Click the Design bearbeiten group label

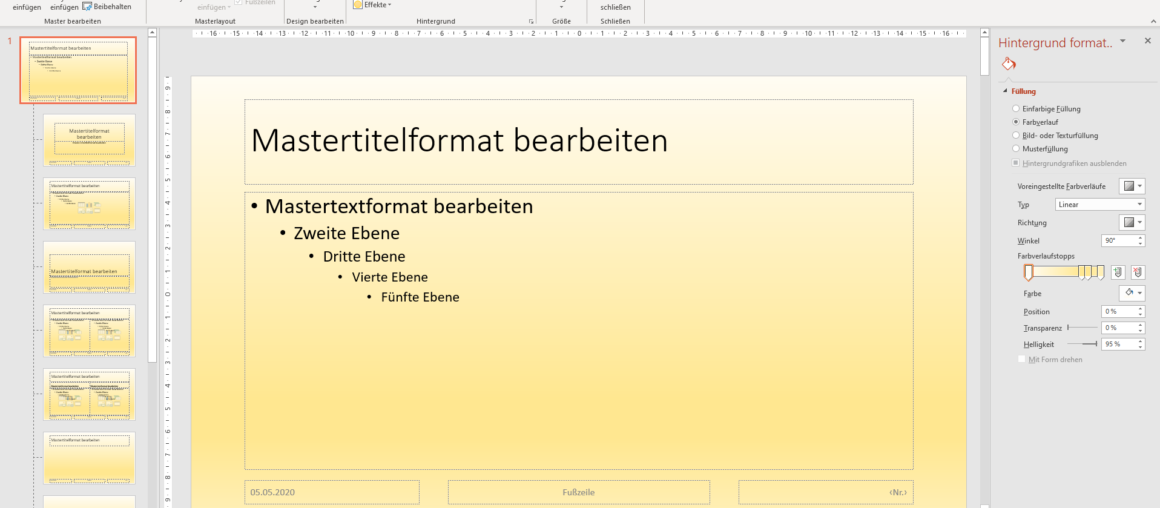(x=315, y=21)
